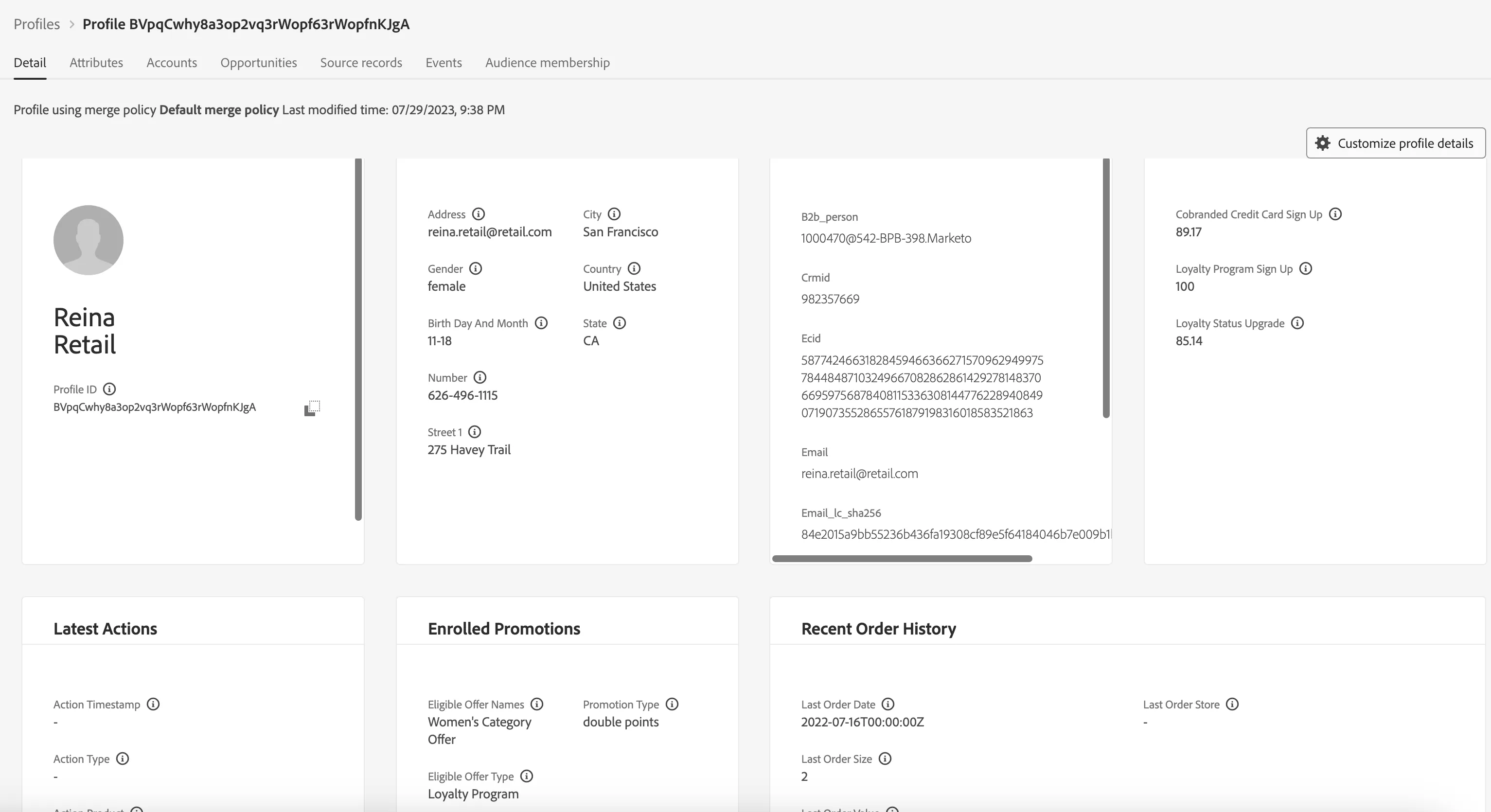The height and width of the screenshot is (812, 1491).
Task: Select the Crmid value 982357669
Action: [x=830, y=299]
